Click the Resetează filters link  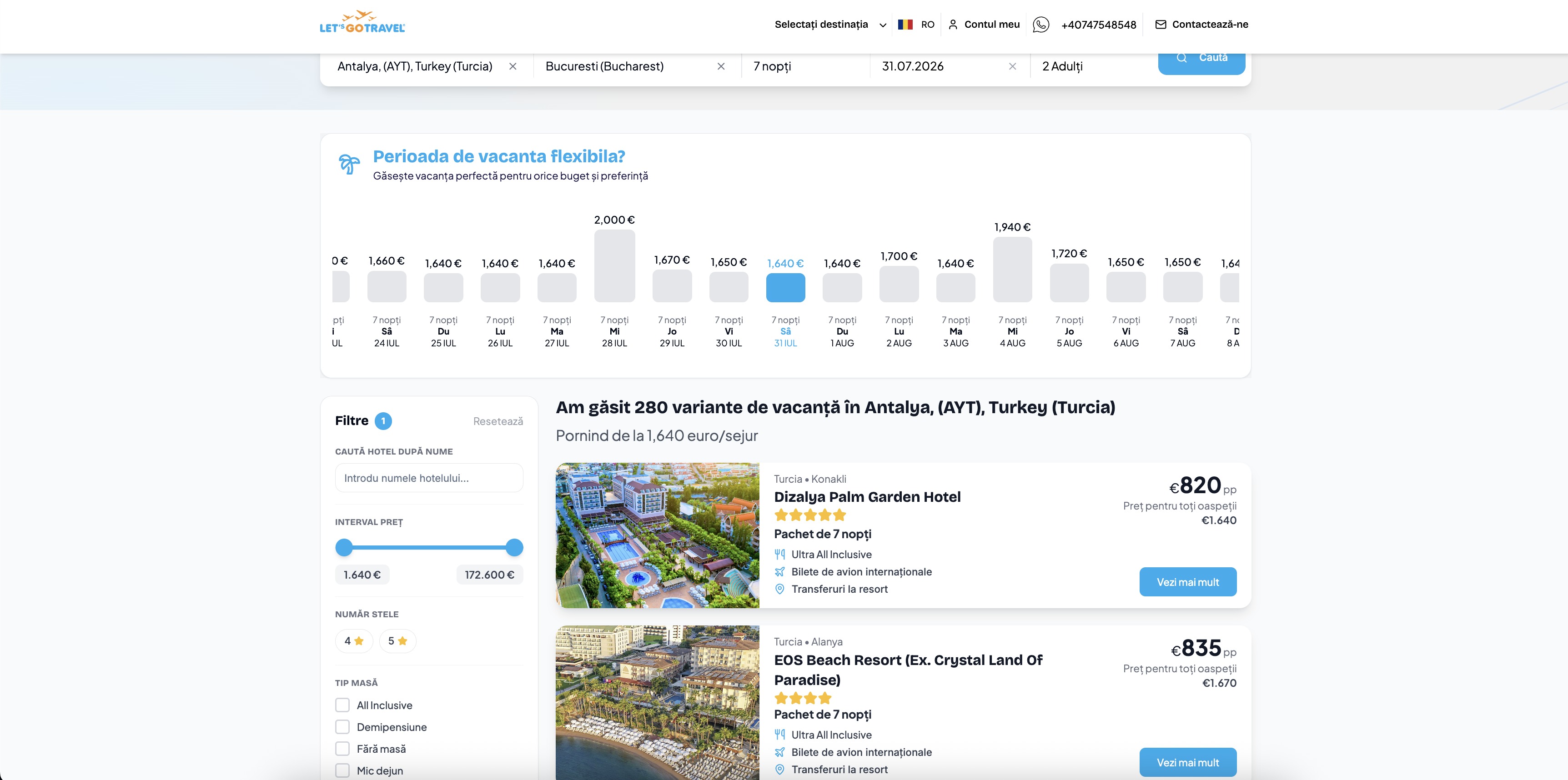pos(498,421)
